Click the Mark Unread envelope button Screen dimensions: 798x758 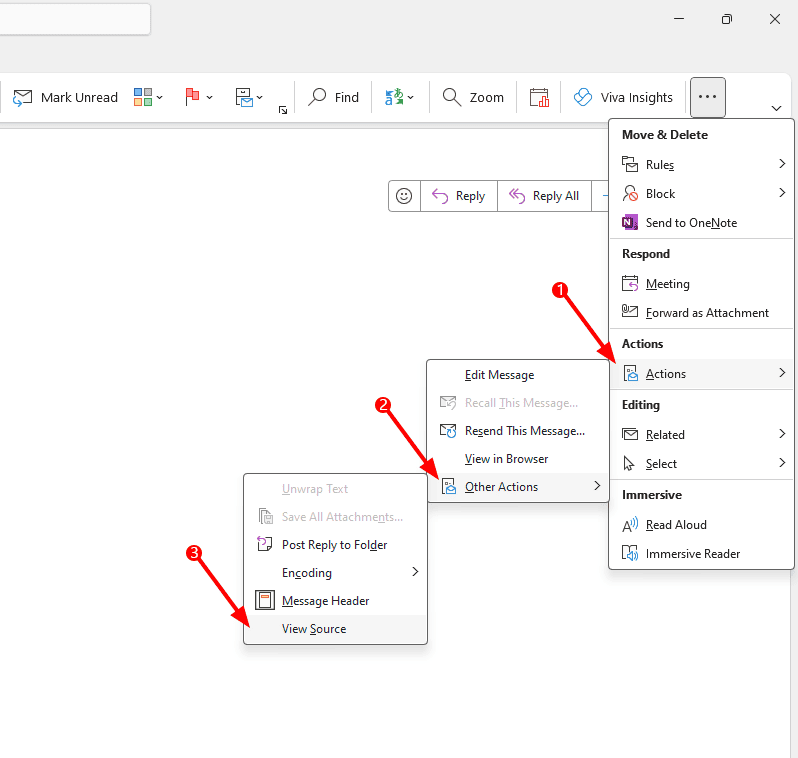click(x=65, y=97)
